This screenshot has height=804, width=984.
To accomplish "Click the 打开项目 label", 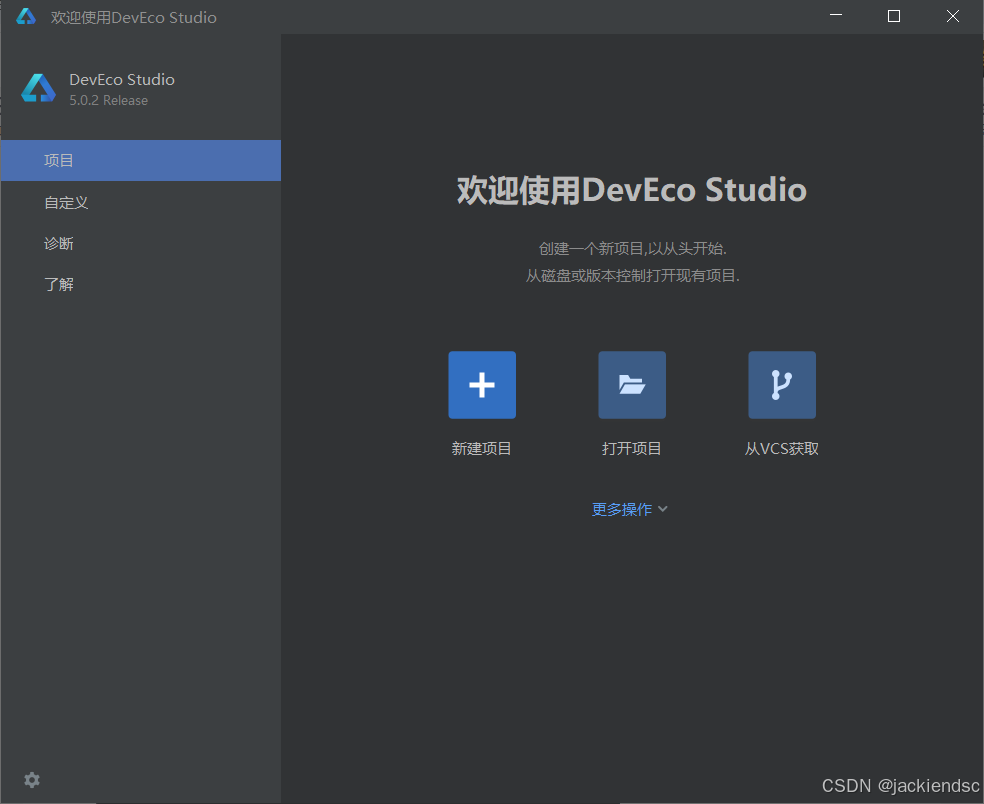I will [631, 449].
